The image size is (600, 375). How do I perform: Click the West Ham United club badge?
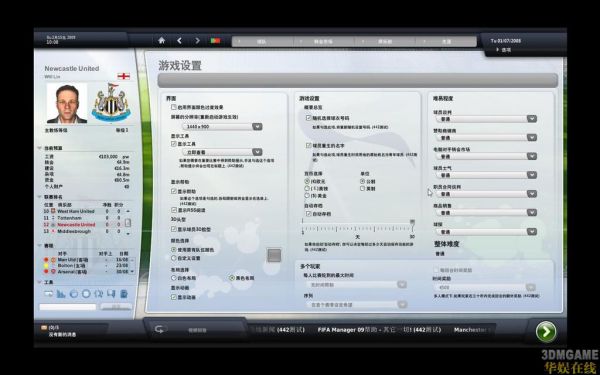[x=53, y=211]
